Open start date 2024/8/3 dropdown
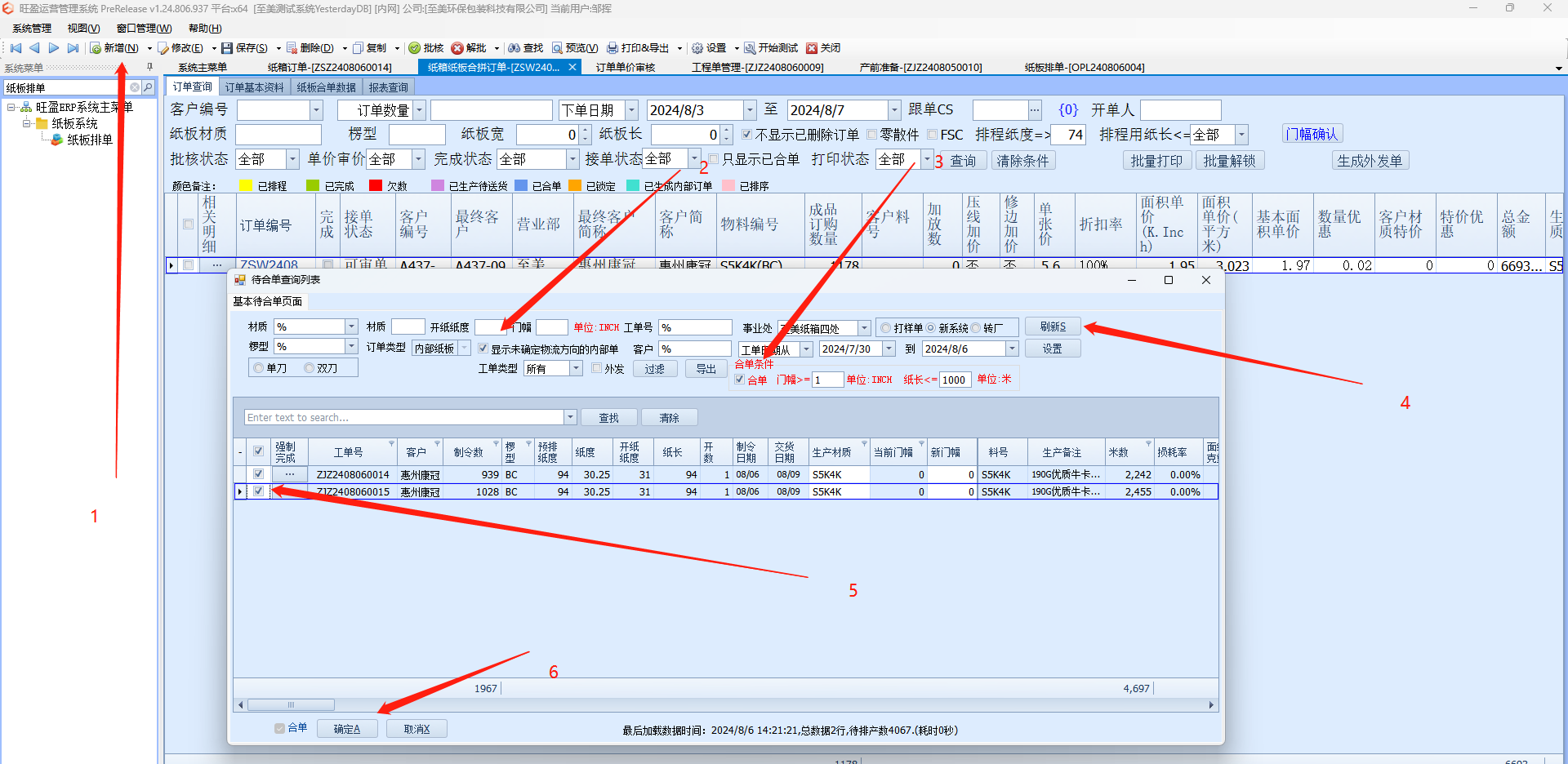Screen dimensions: 1568x764 (x=750, y=109)
